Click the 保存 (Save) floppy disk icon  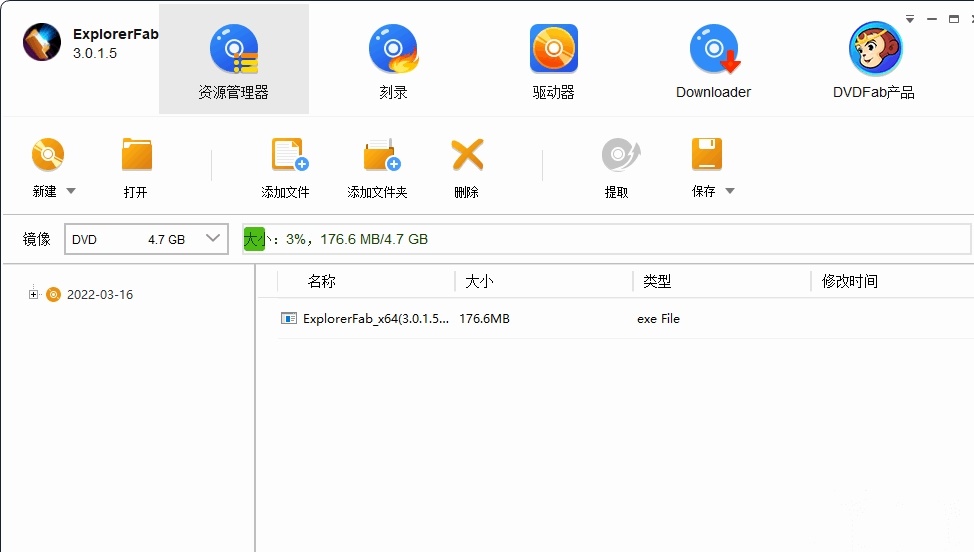point(706,155)
